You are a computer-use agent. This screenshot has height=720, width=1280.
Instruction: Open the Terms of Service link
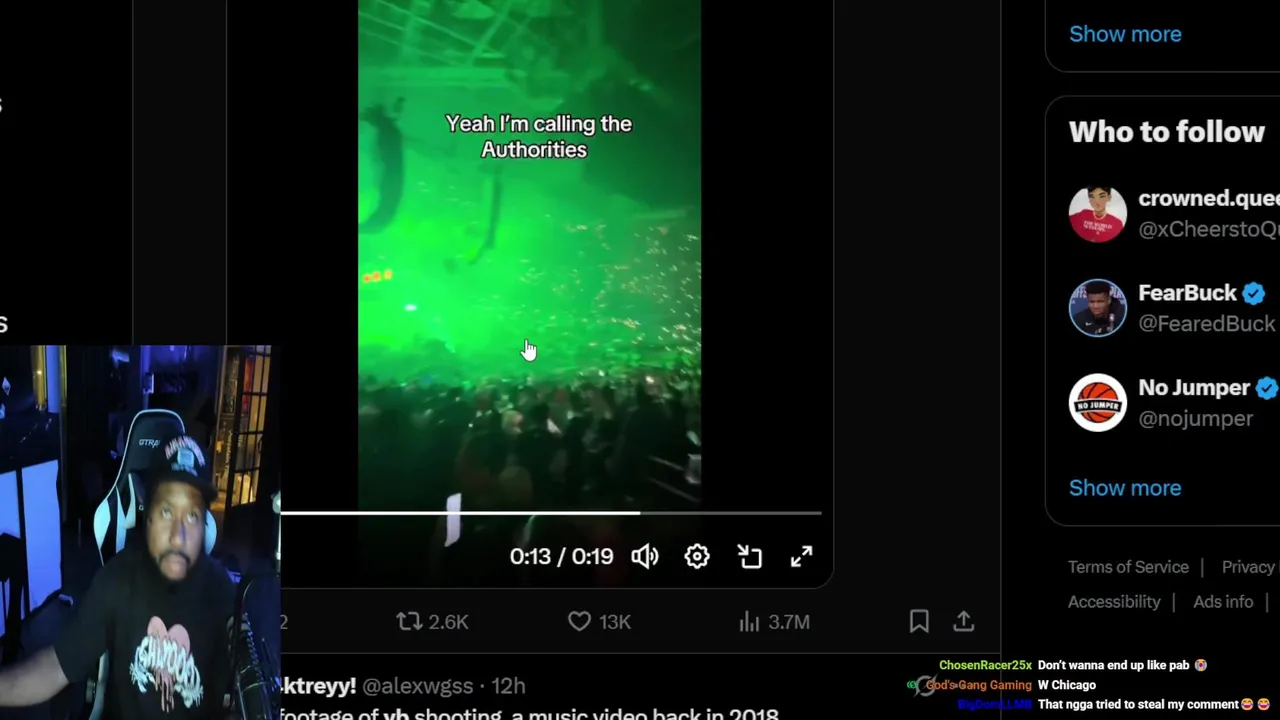(x=1128, y=567)
